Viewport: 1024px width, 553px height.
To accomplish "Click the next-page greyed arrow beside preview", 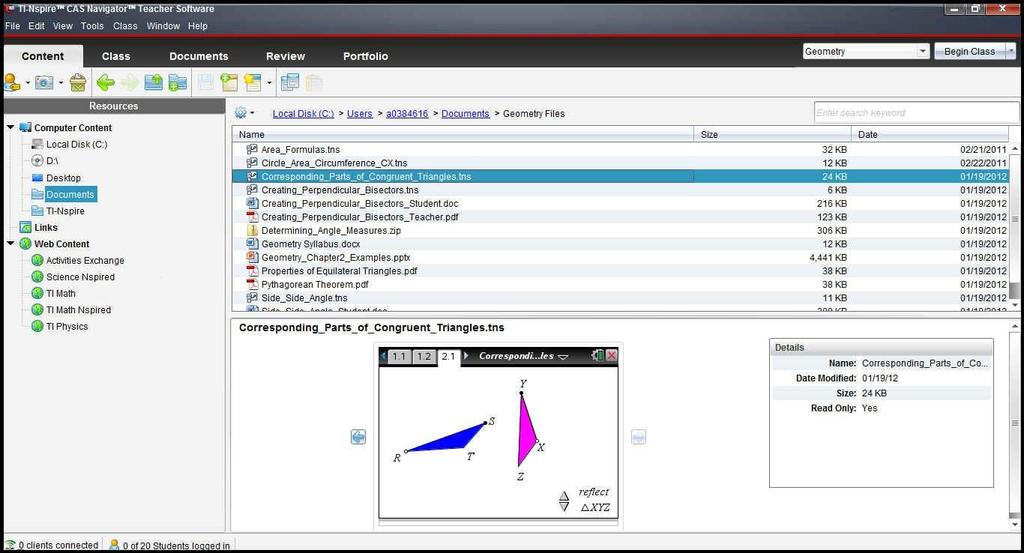I will pyautogui.click(x=639, y=437).
